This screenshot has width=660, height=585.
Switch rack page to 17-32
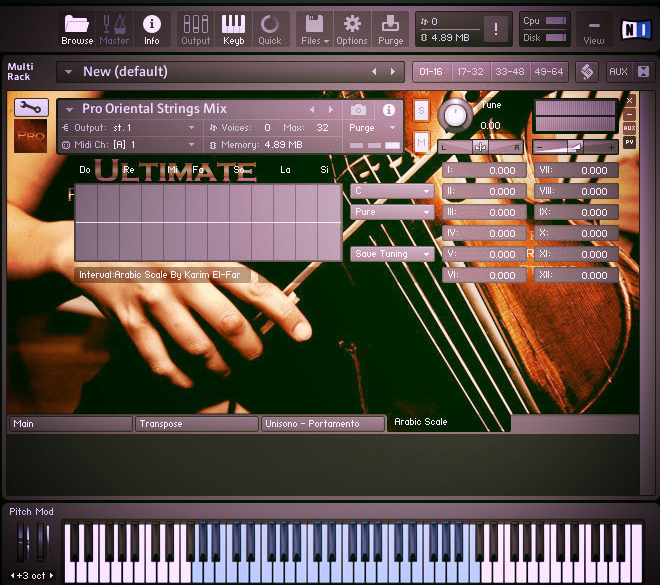[470, 72]
